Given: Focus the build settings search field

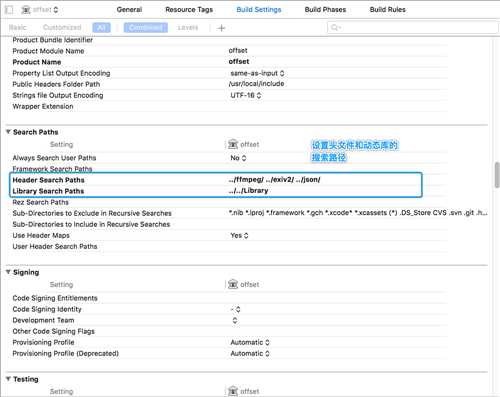Looking at the screenshot, I should click(413, 28).
